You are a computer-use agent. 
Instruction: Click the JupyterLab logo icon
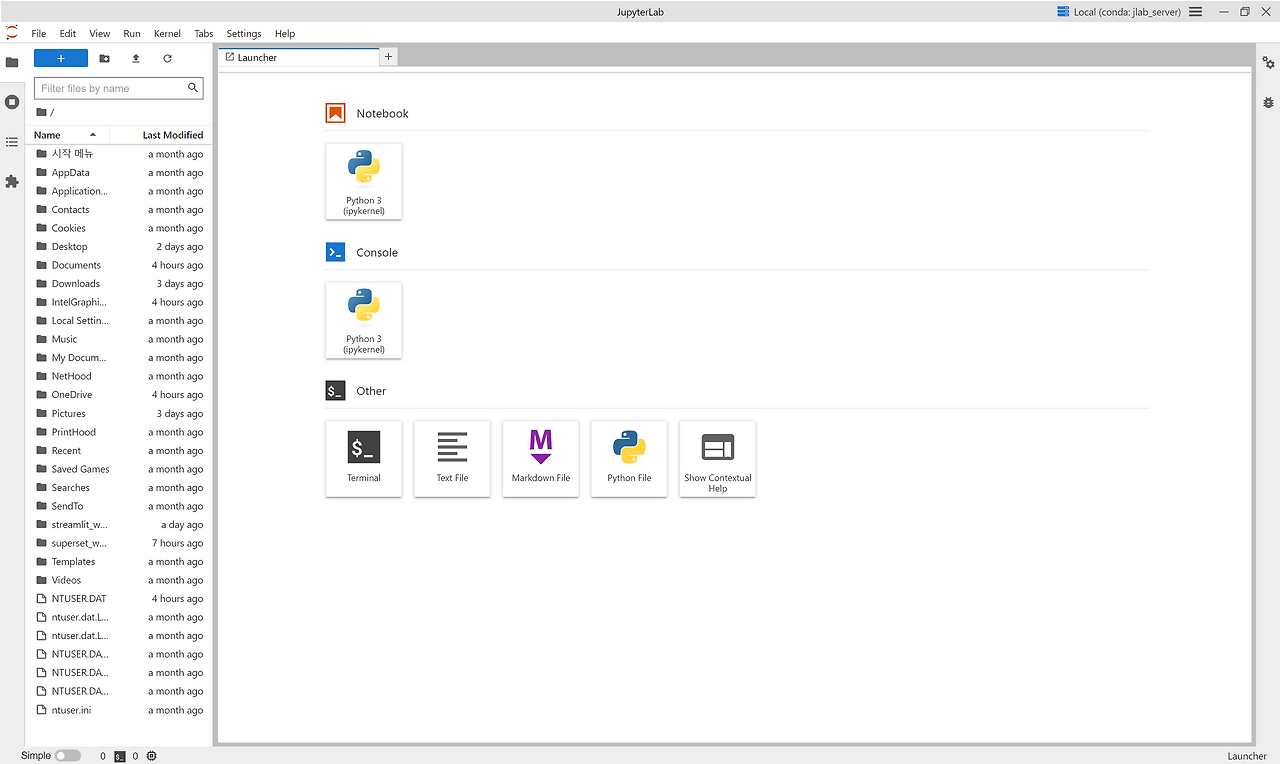12,33
